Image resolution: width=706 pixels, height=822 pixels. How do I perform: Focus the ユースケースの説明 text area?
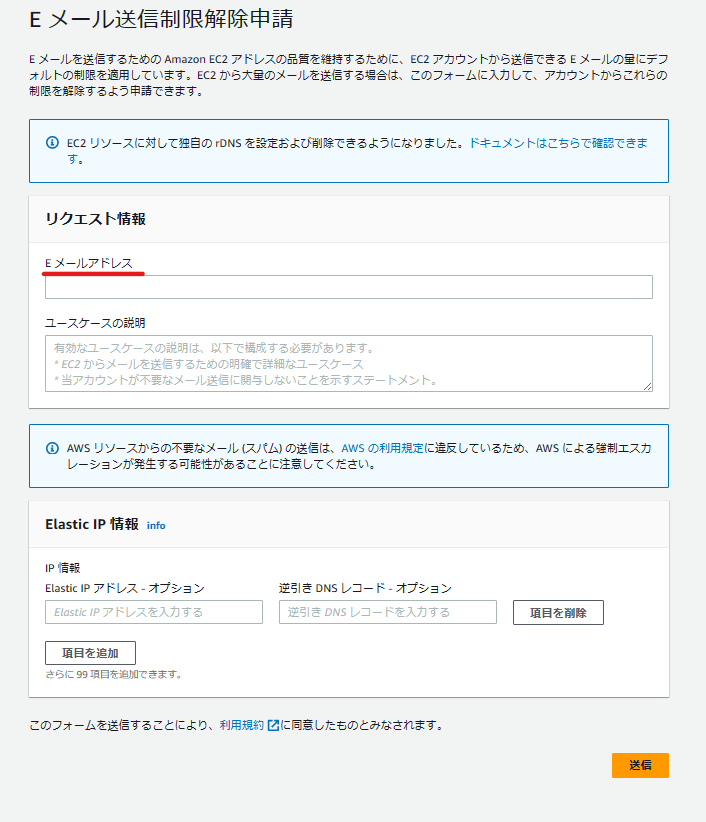(x=349, y=363)
